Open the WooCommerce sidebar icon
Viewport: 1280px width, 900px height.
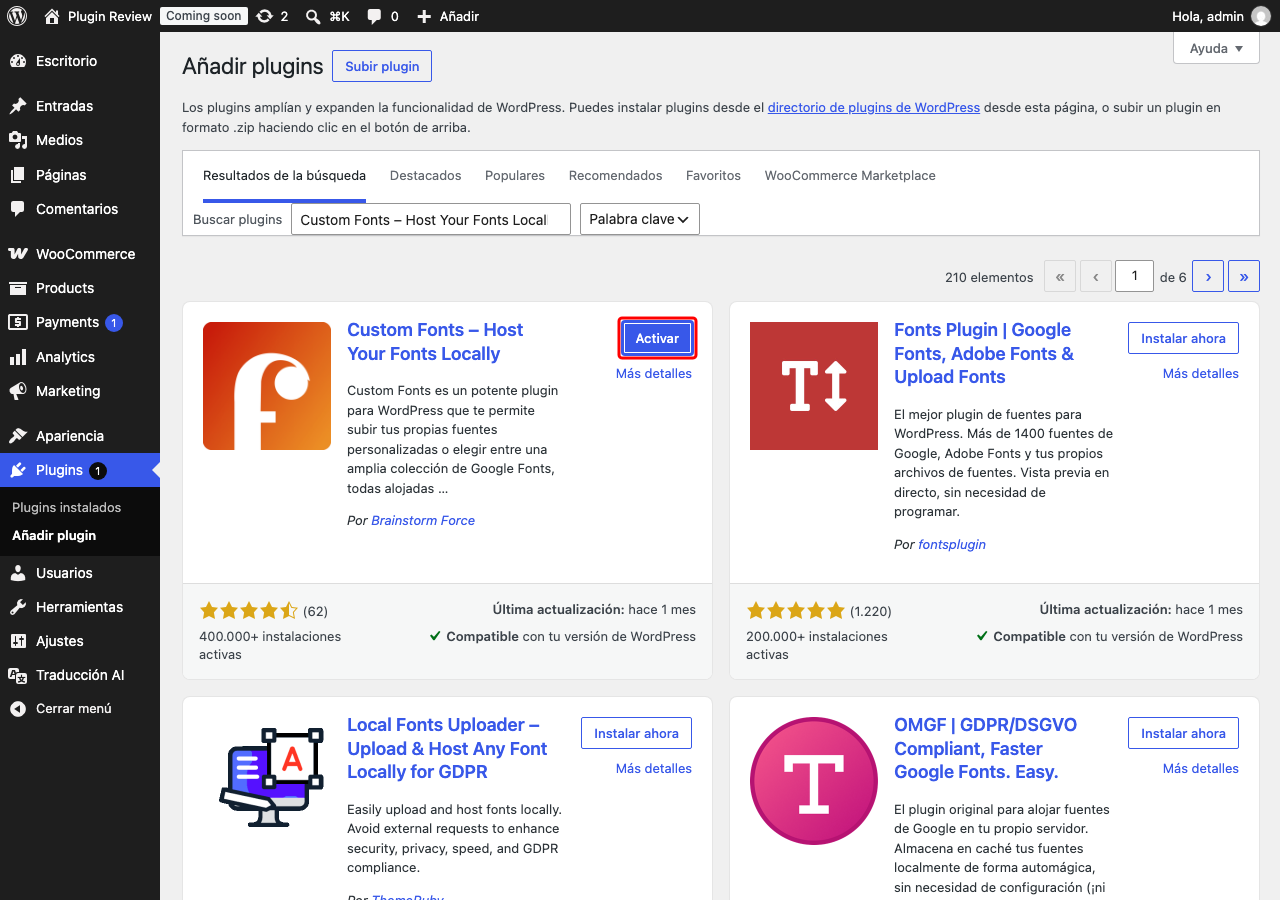pyautogui.click(x=18, y=254)
